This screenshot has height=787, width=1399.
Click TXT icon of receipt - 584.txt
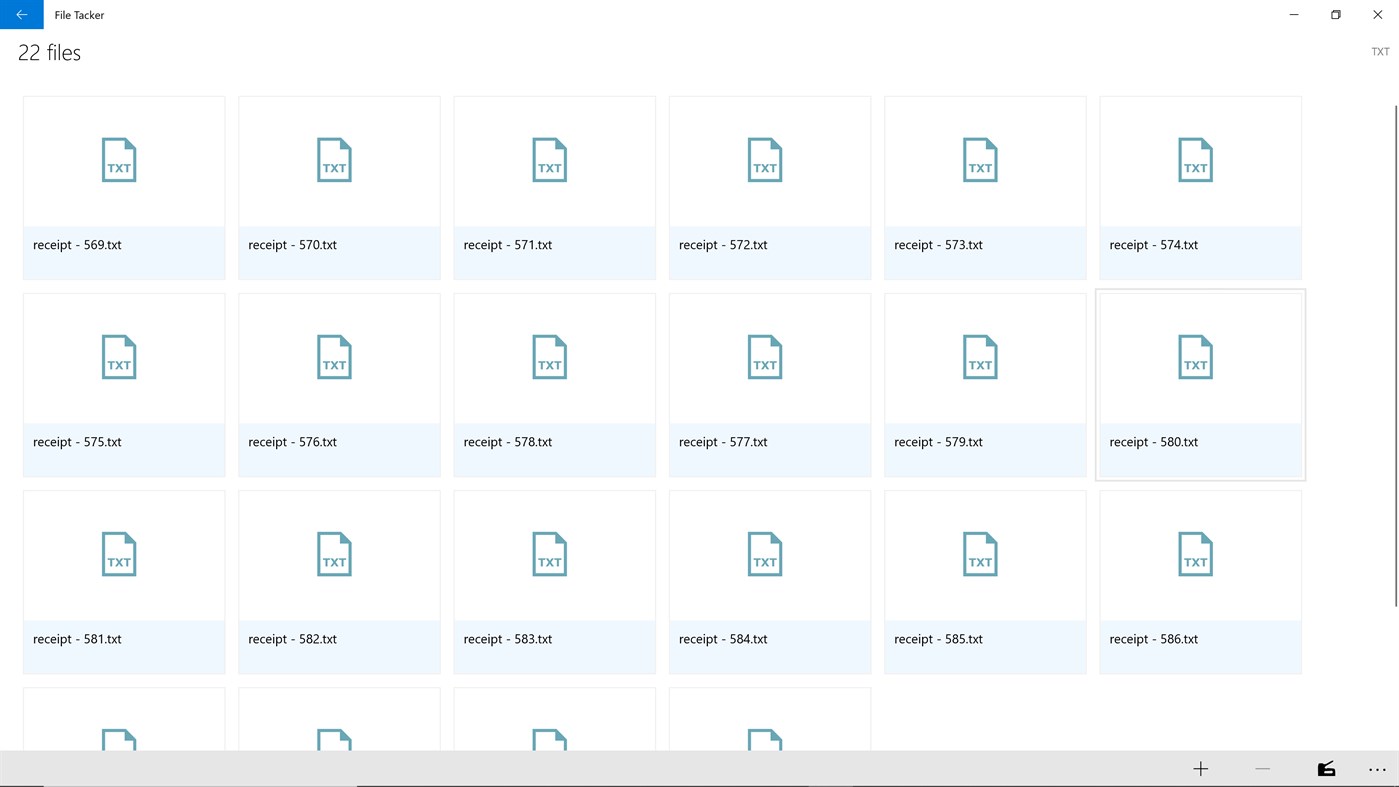click(x=765, y=554)
